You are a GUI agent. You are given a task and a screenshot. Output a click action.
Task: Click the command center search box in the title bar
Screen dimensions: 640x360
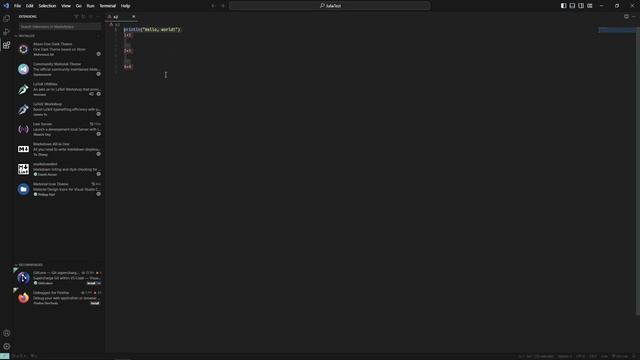330,6
